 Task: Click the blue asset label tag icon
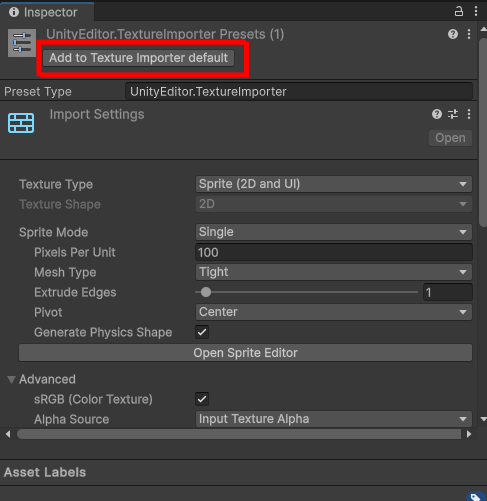(476, 496)
